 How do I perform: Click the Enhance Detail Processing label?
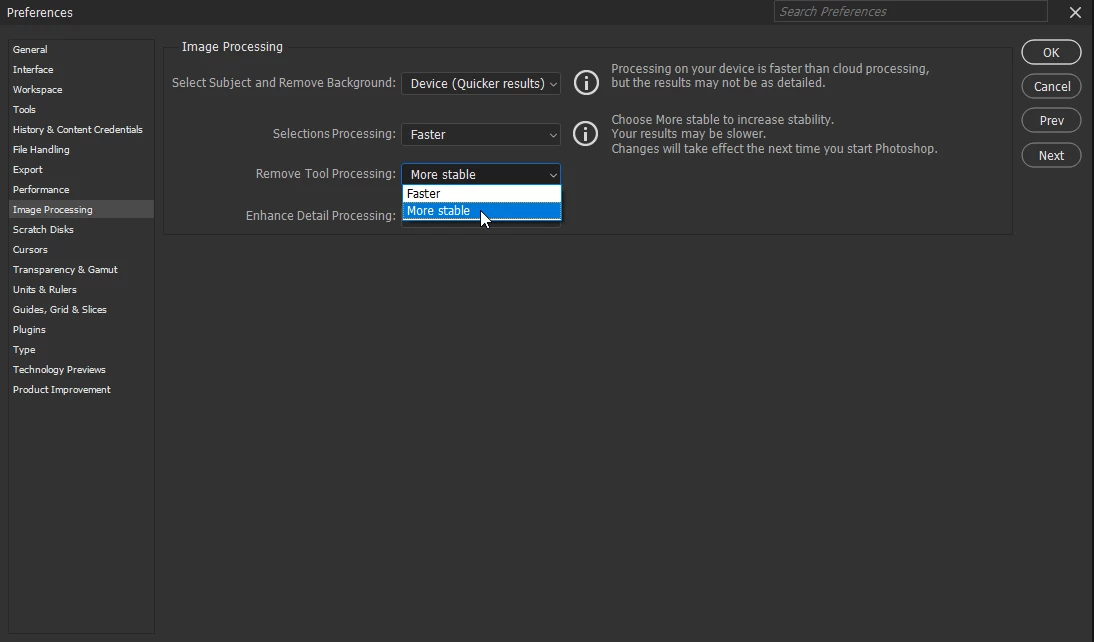[320, 216]
